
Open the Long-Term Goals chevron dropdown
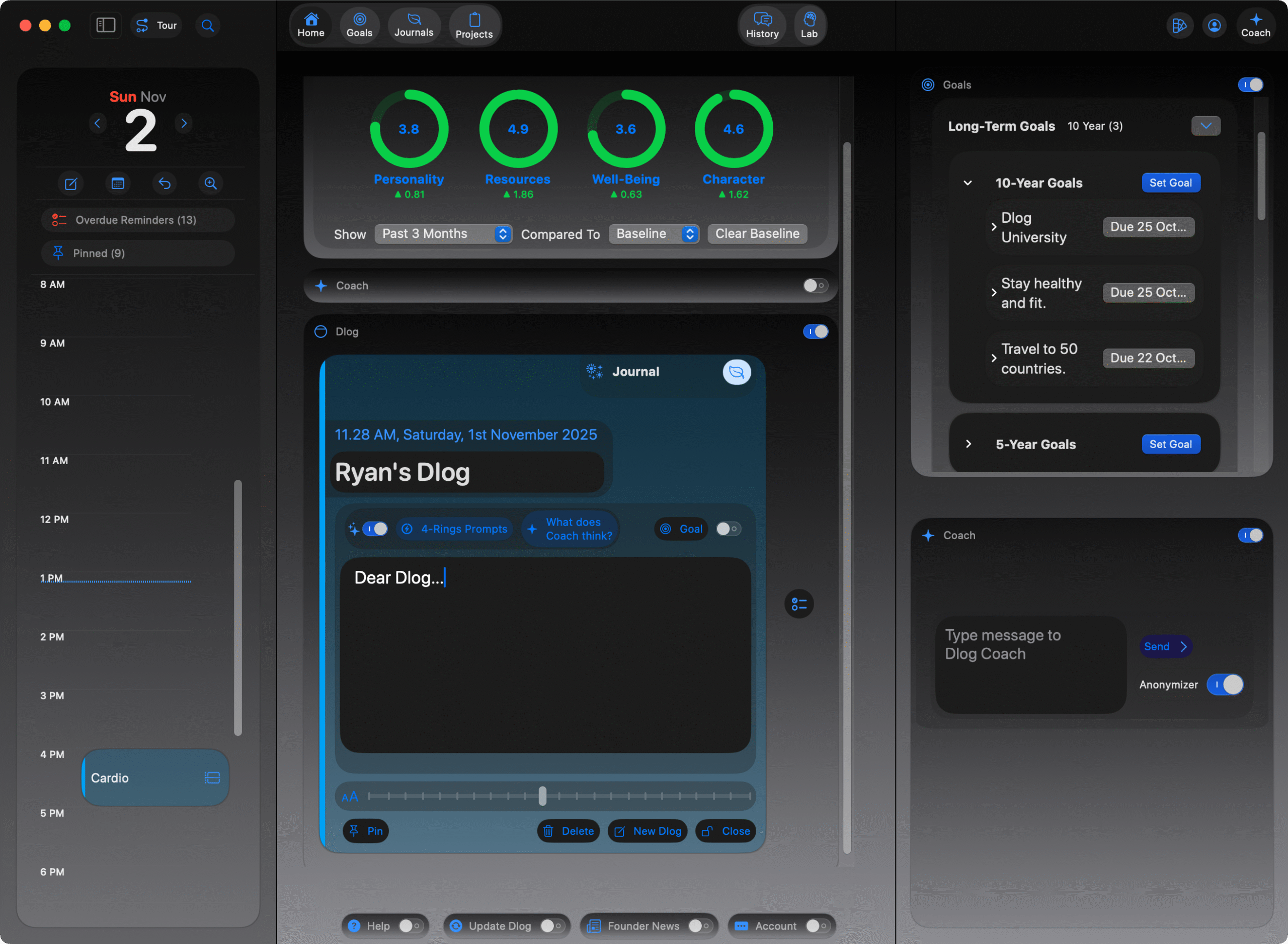pos(1205,126)
